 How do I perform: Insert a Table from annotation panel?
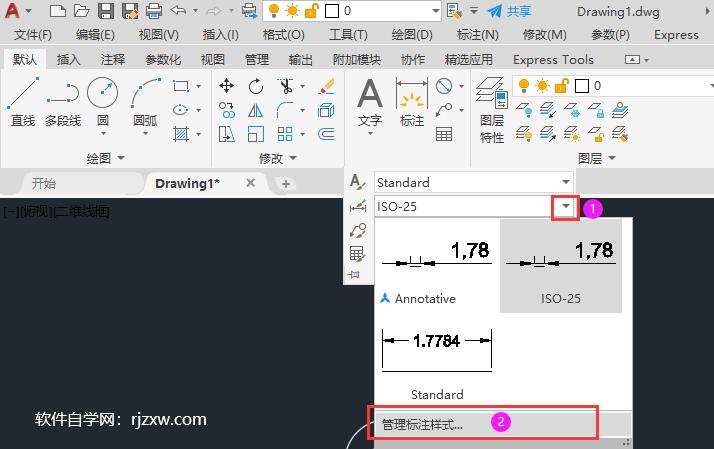point(444,134)
